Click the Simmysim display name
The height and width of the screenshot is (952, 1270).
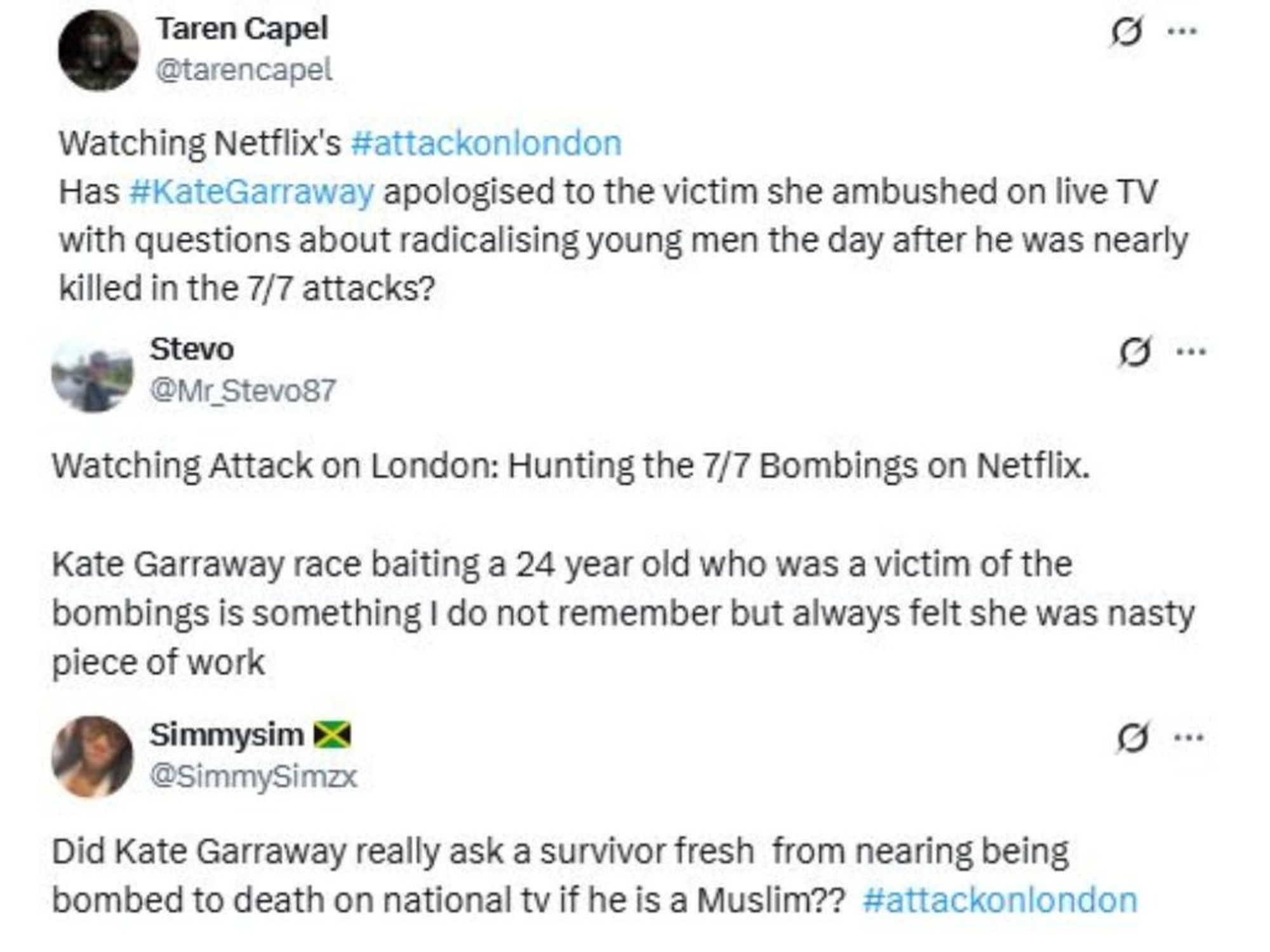click(x=227, y=735)
